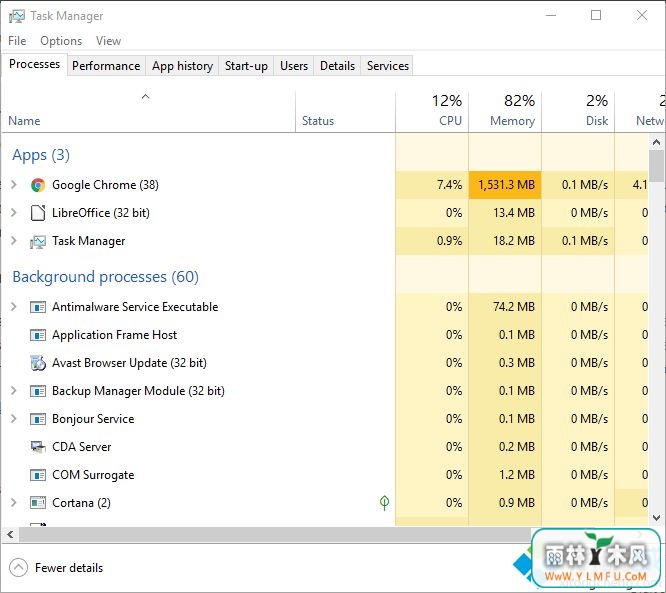
Task: Switch to the Users tab
Action: tap(294, 66)
